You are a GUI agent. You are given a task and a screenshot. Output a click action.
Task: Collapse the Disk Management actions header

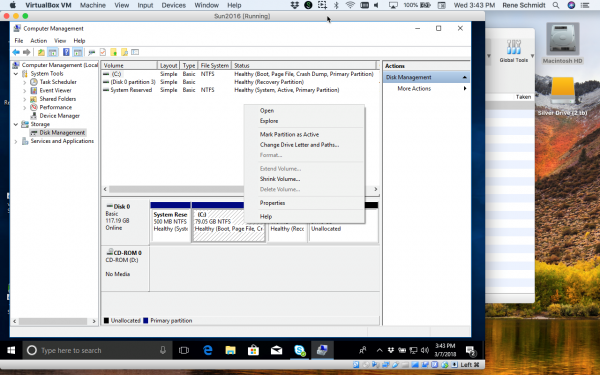[465, 77]
